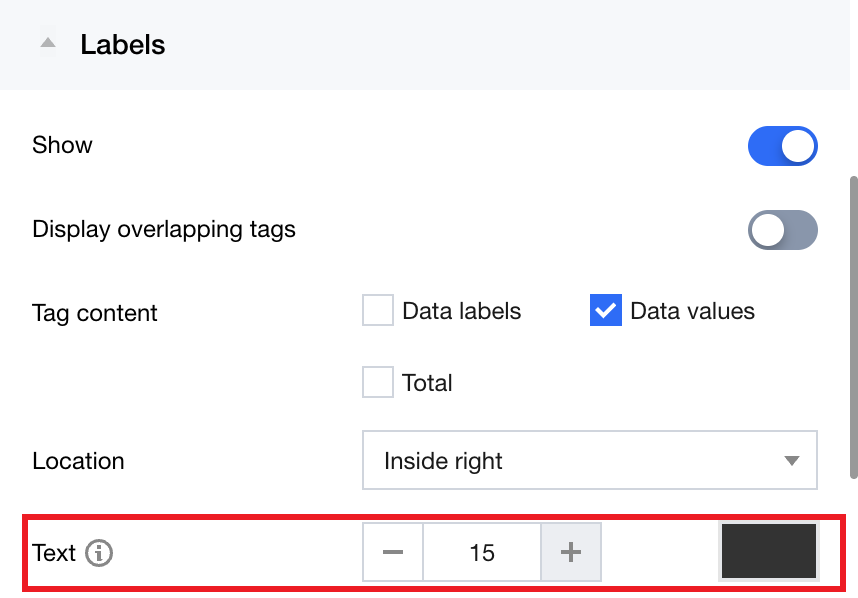The width and height of the screenshot is (858, 598).
Task: Enable Display overlapping tags switch
Action: [x=782, y=230]
